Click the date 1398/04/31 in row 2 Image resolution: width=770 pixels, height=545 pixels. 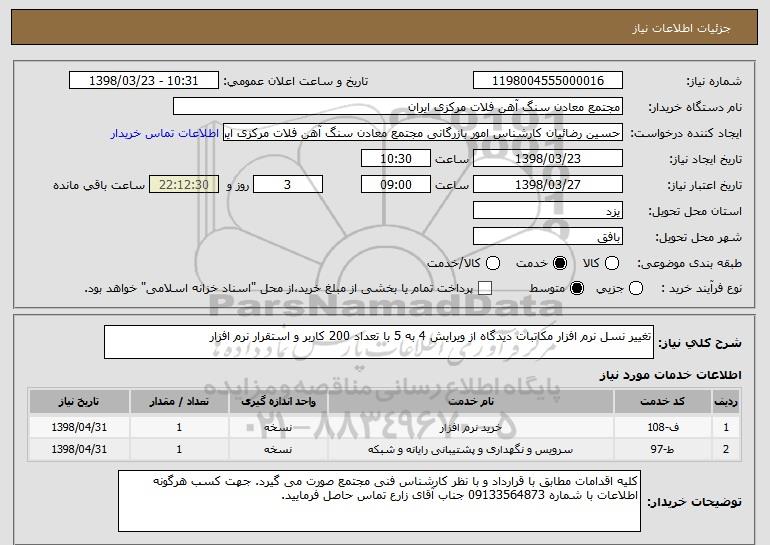79,449
